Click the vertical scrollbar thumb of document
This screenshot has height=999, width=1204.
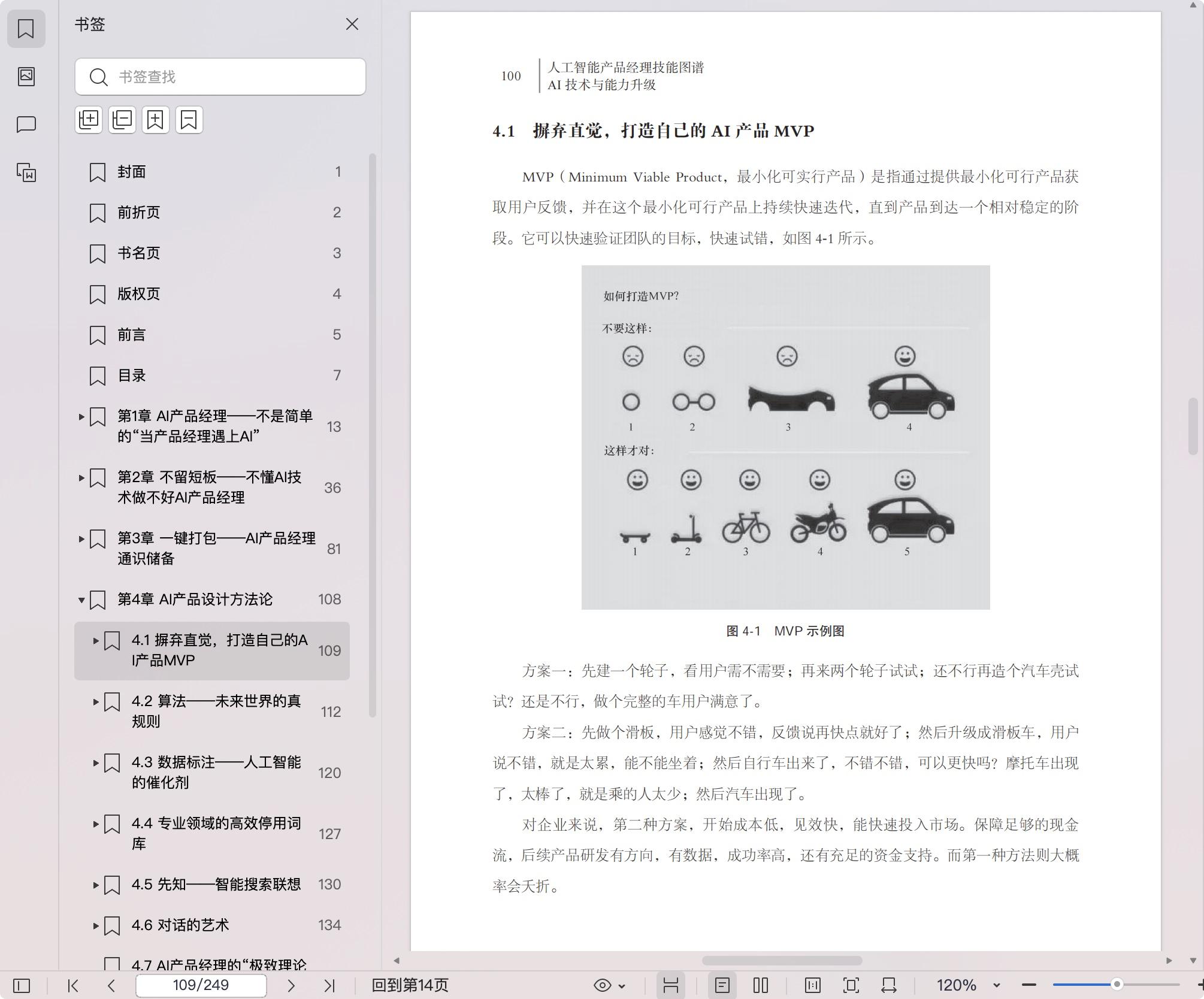[x=1193, y=426]
